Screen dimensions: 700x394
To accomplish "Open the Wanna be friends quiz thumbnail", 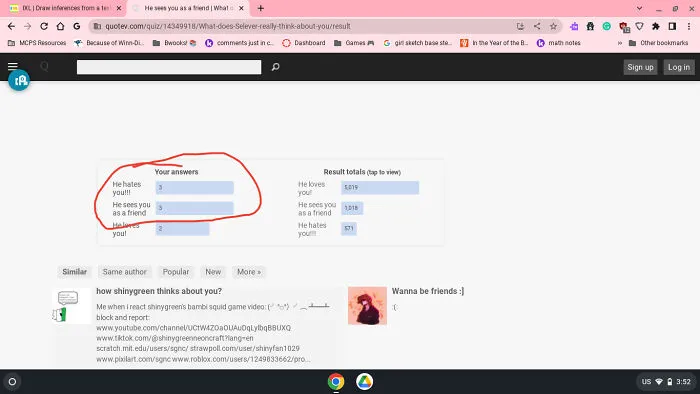I will 367,306.
